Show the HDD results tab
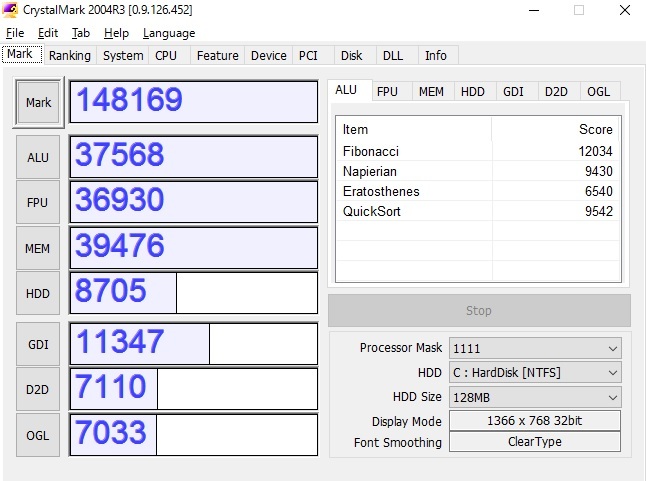 click(473, 91)
